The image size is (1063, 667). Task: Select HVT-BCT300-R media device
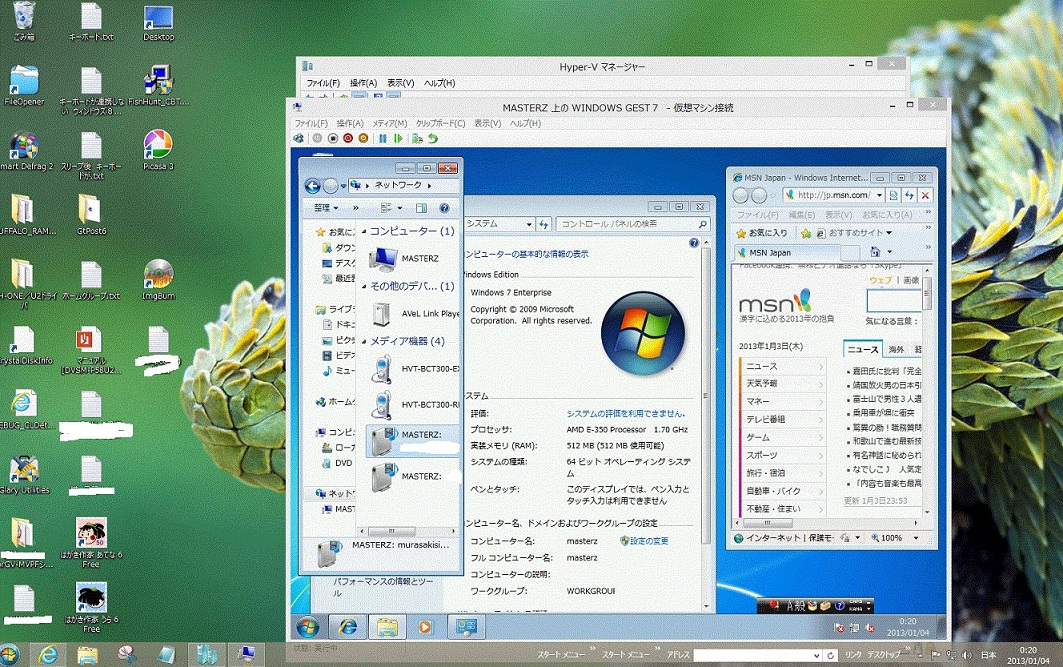[x=414, y=405]
